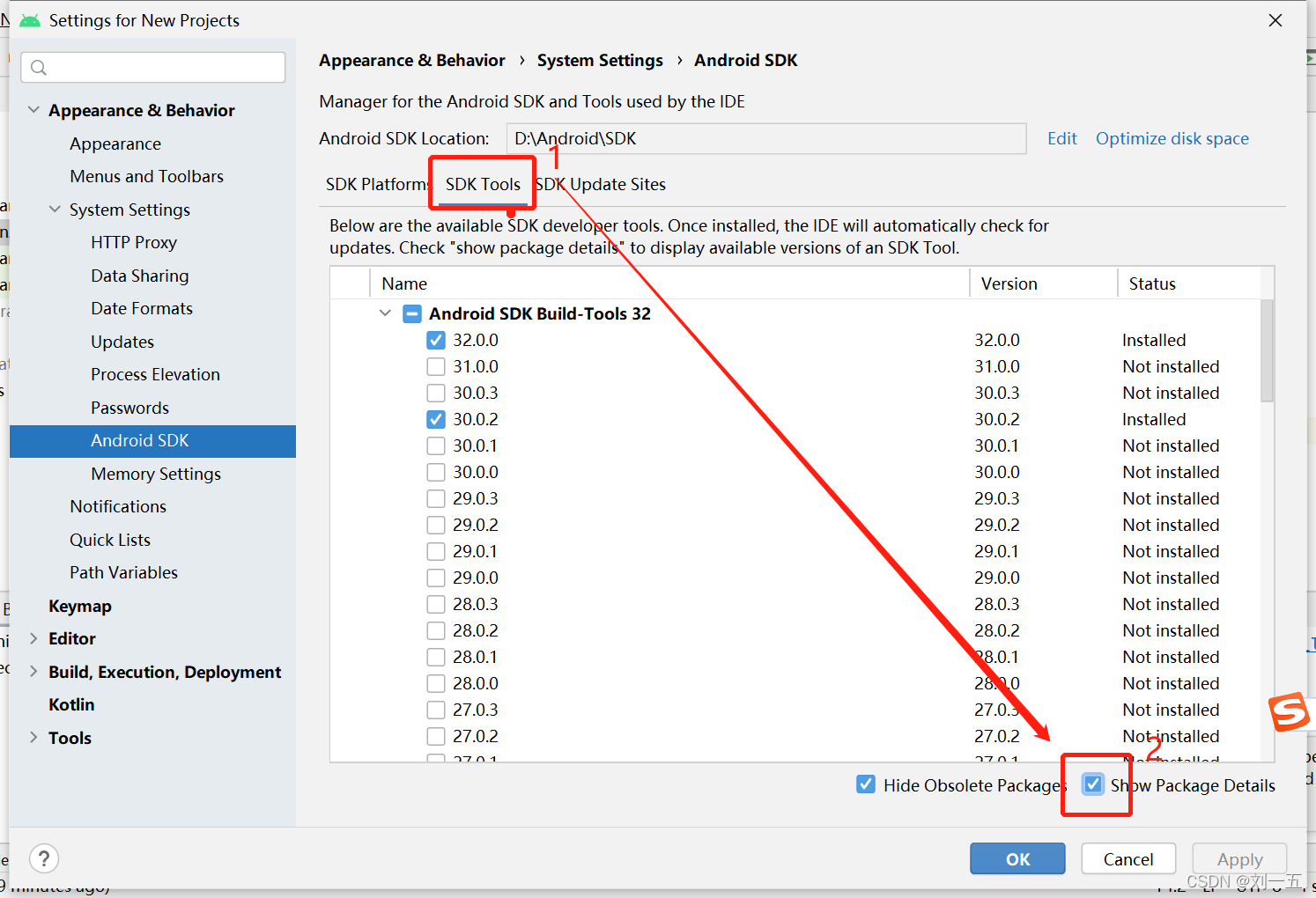Select Data Sharing settings

click(140, 276)
